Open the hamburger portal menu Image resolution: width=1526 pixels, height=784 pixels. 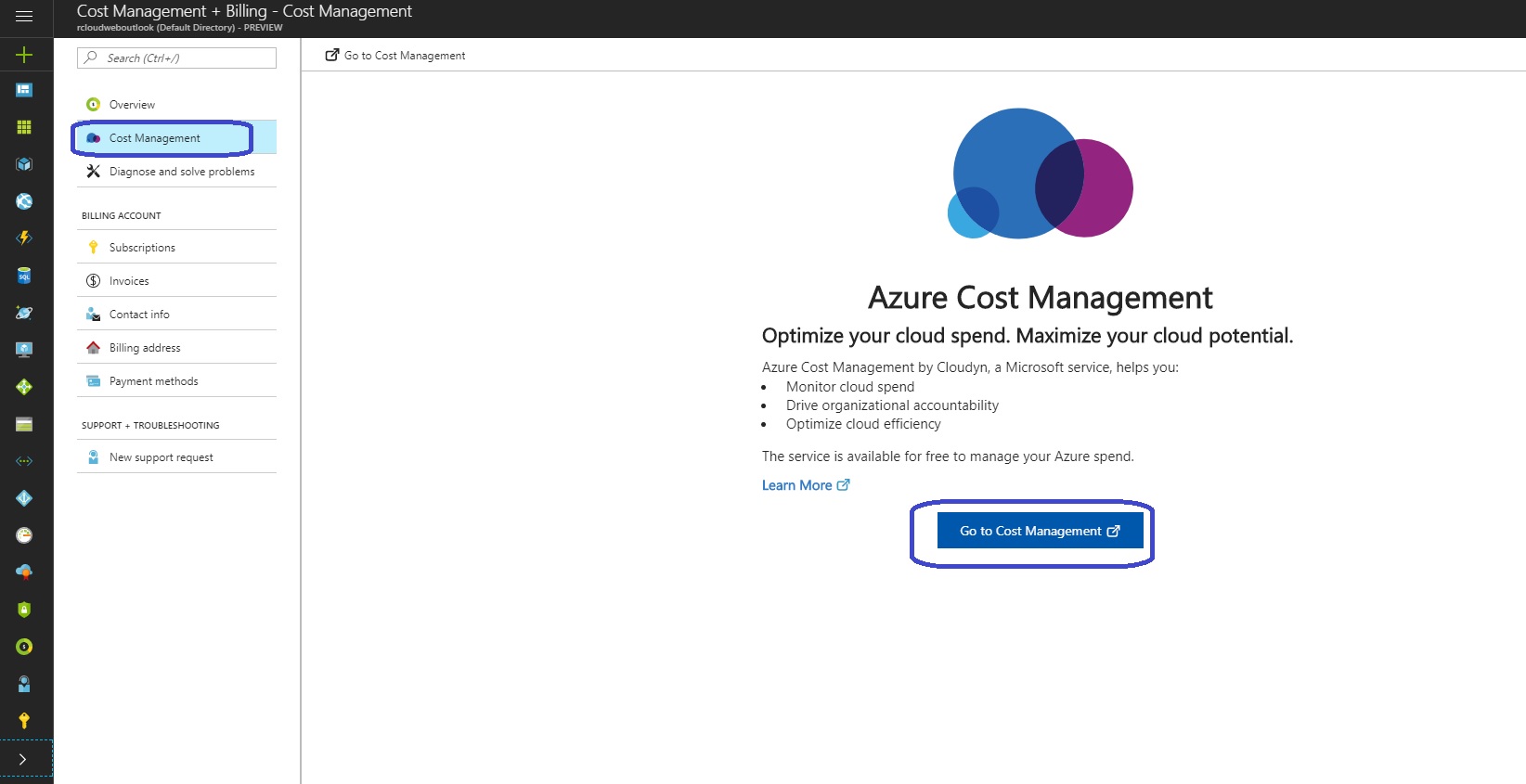pos(24,16)
